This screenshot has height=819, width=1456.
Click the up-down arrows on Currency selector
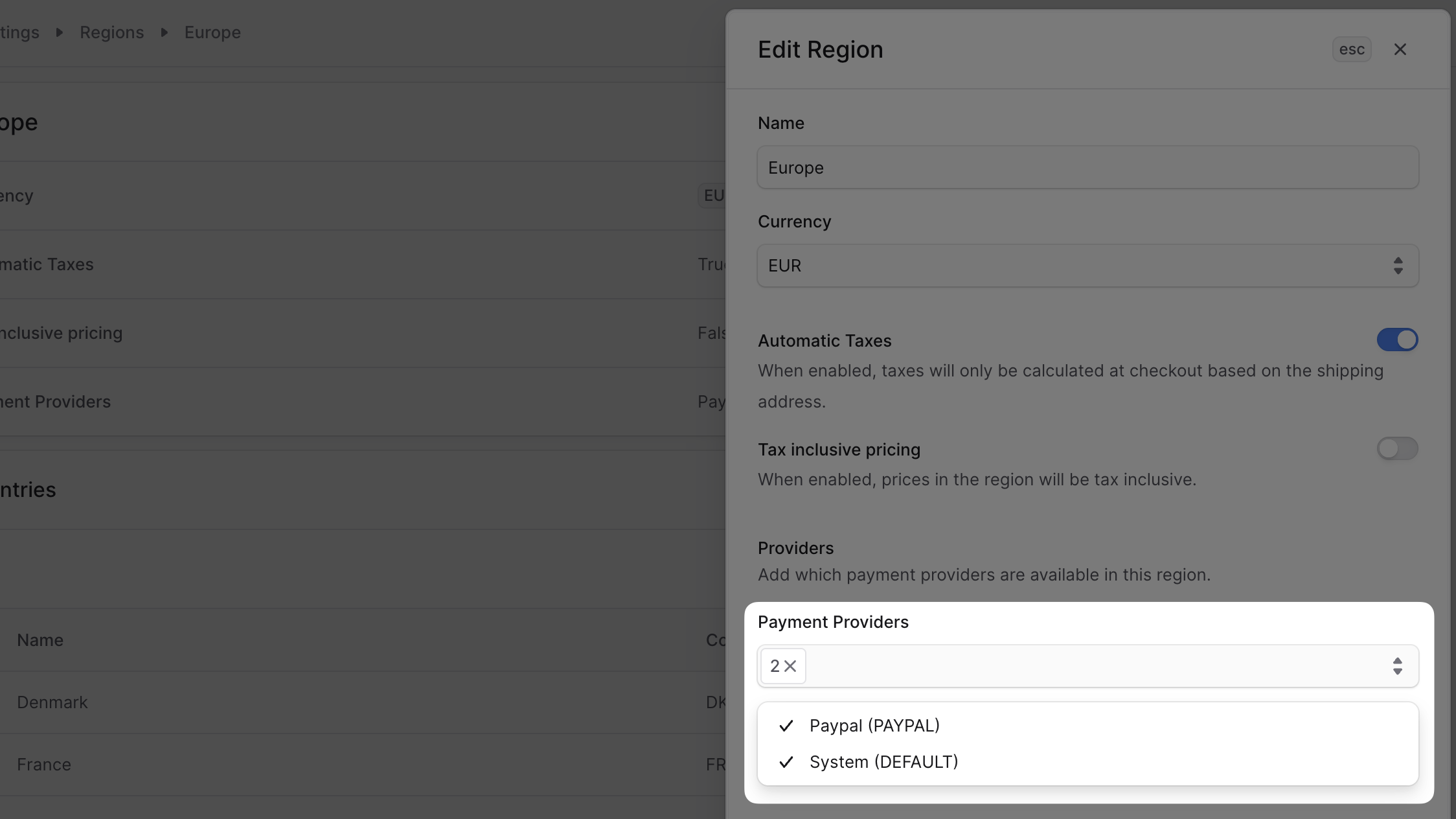pyautogui.click(x=1397, y=266)
